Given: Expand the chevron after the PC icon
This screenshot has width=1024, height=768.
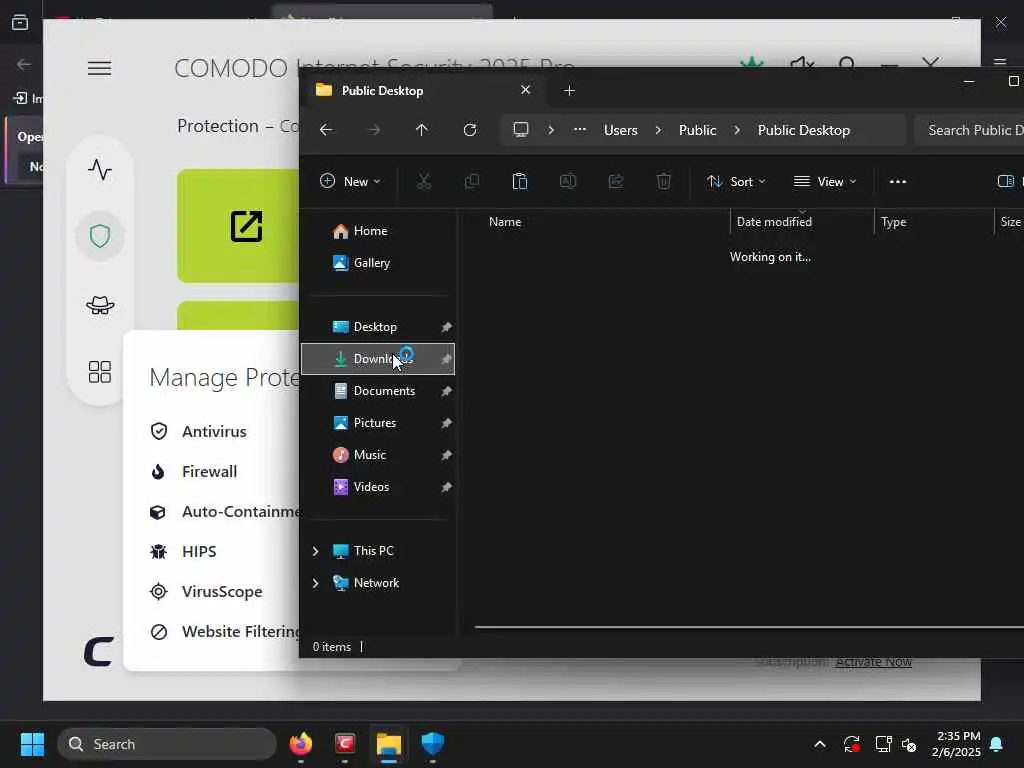Looking at the screenshot, I should point(551,130).
